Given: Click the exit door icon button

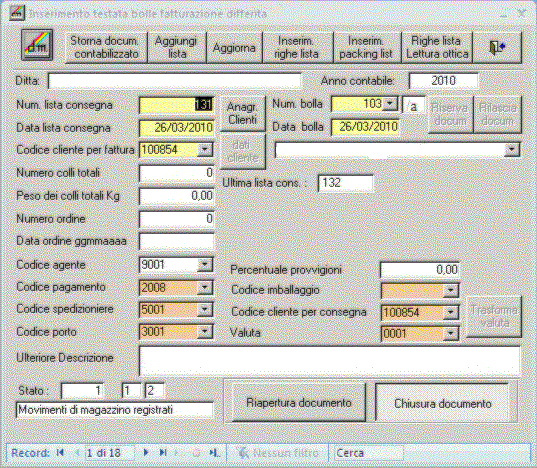Looking at the screenshot, I should point(497,47).
